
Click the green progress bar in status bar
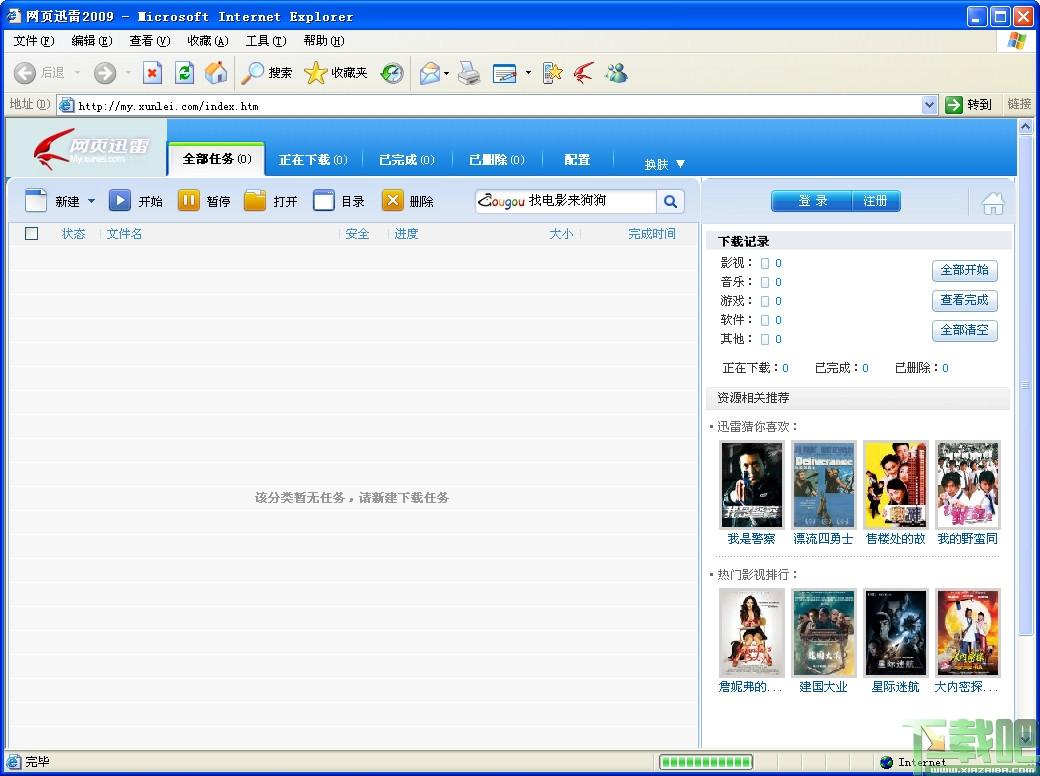click(706, 762)
